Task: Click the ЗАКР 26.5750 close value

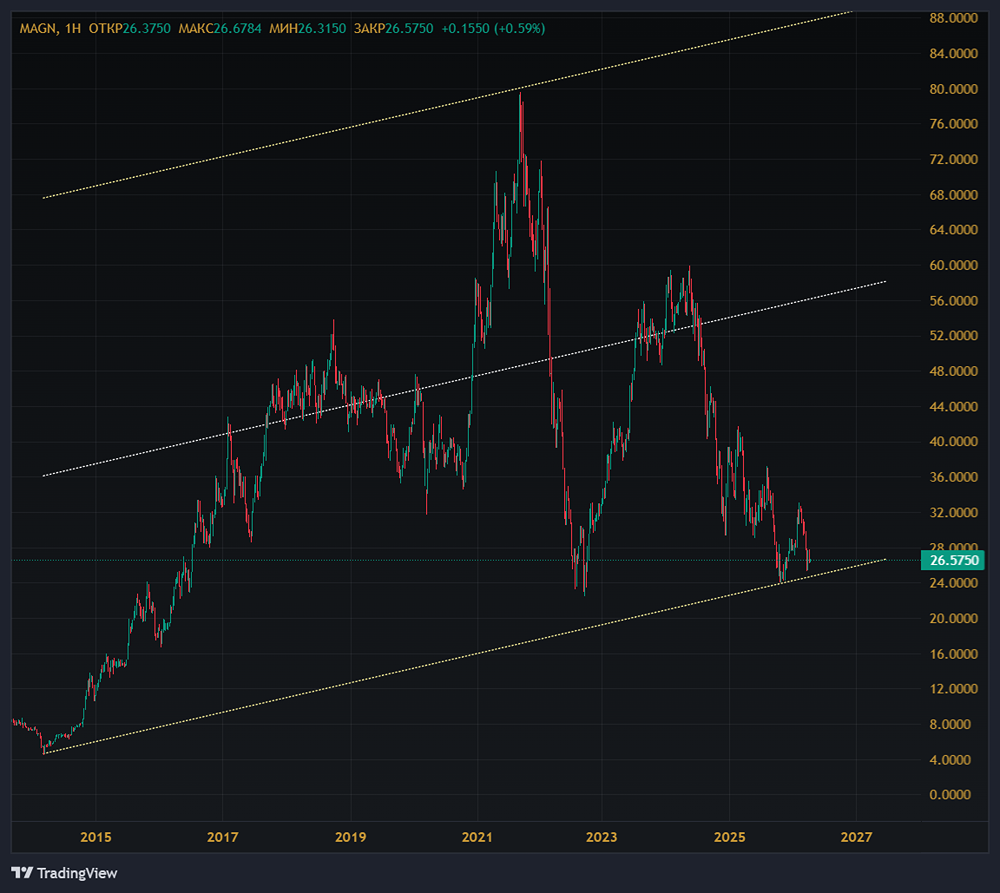Action: (x=393, y=29)
